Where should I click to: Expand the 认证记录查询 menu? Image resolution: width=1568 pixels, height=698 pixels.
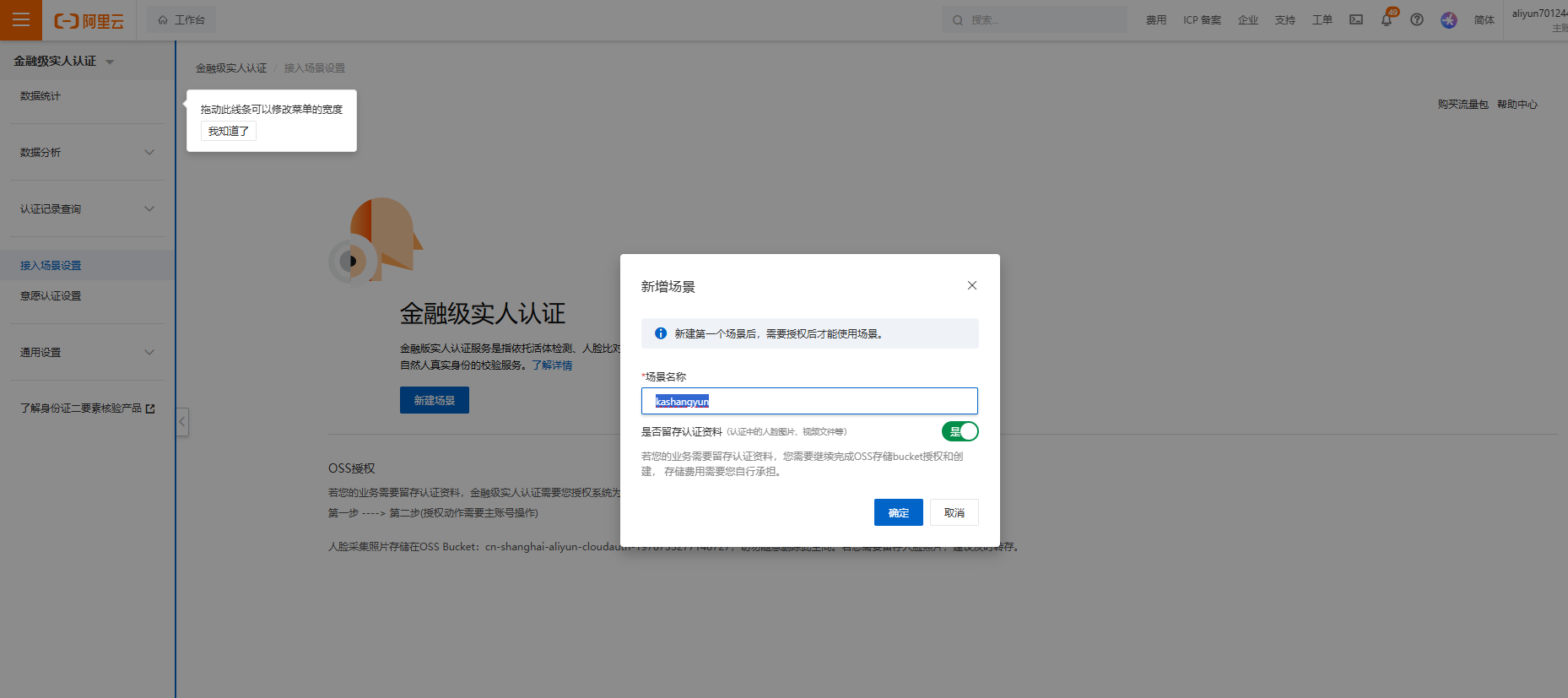click(x=87, y=209)
